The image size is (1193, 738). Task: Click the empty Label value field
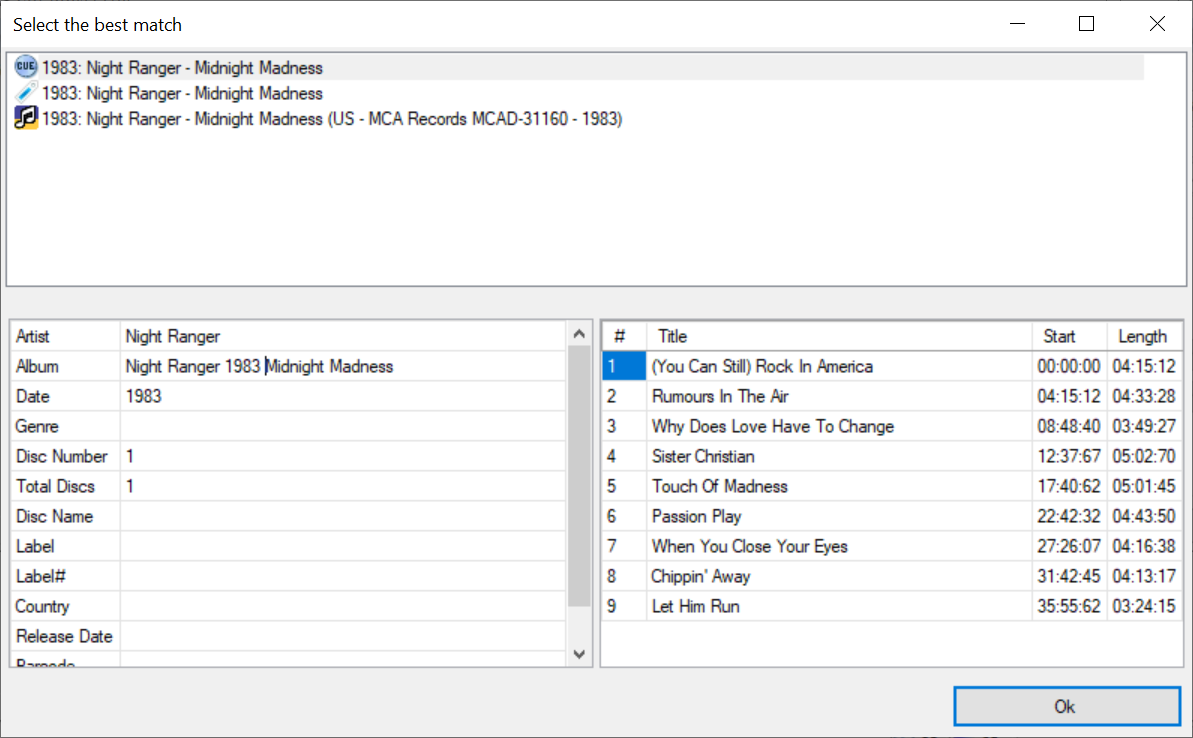pos(342,546)
